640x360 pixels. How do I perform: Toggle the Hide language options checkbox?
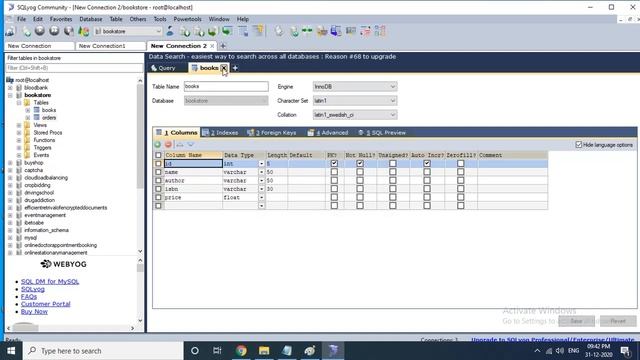[x=578, y=145]
